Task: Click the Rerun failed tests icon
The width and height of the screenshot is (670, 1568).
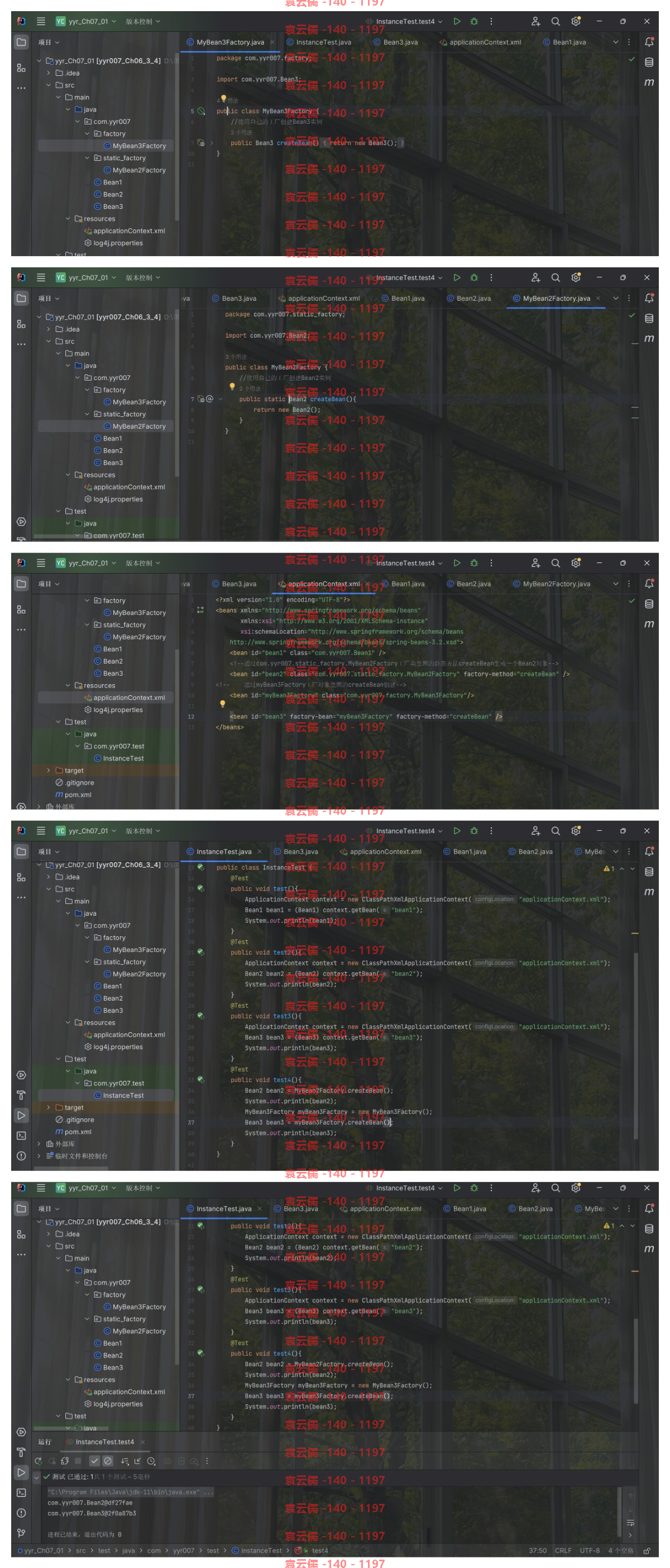Action: point(52,1461)
